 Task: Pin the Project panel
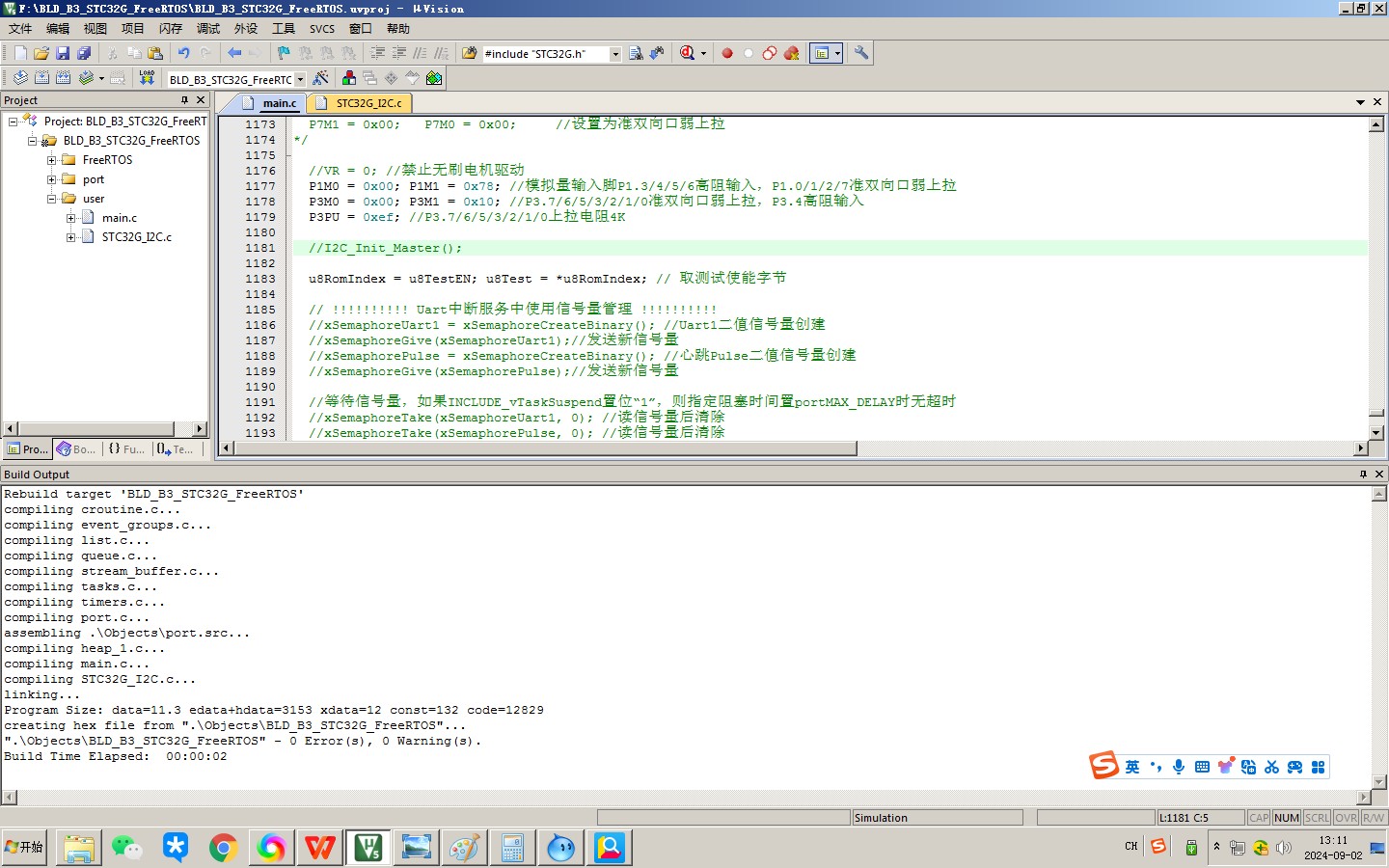click(x=184, y=100)
